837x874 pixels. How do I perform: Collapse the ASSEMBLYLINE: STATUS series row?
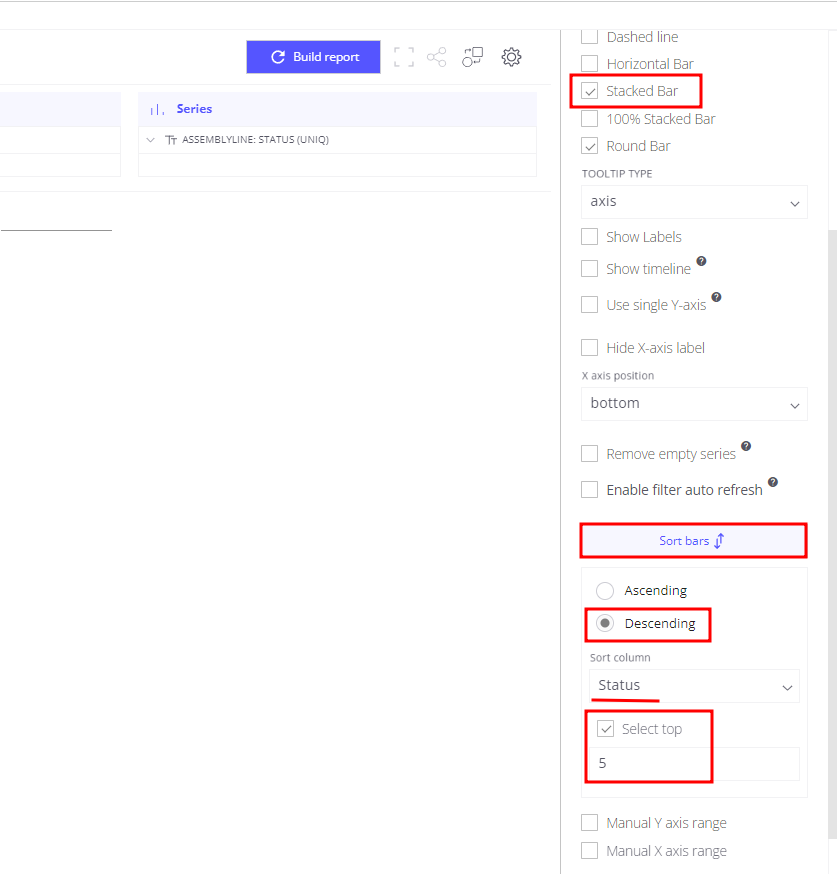click(150, 140)
